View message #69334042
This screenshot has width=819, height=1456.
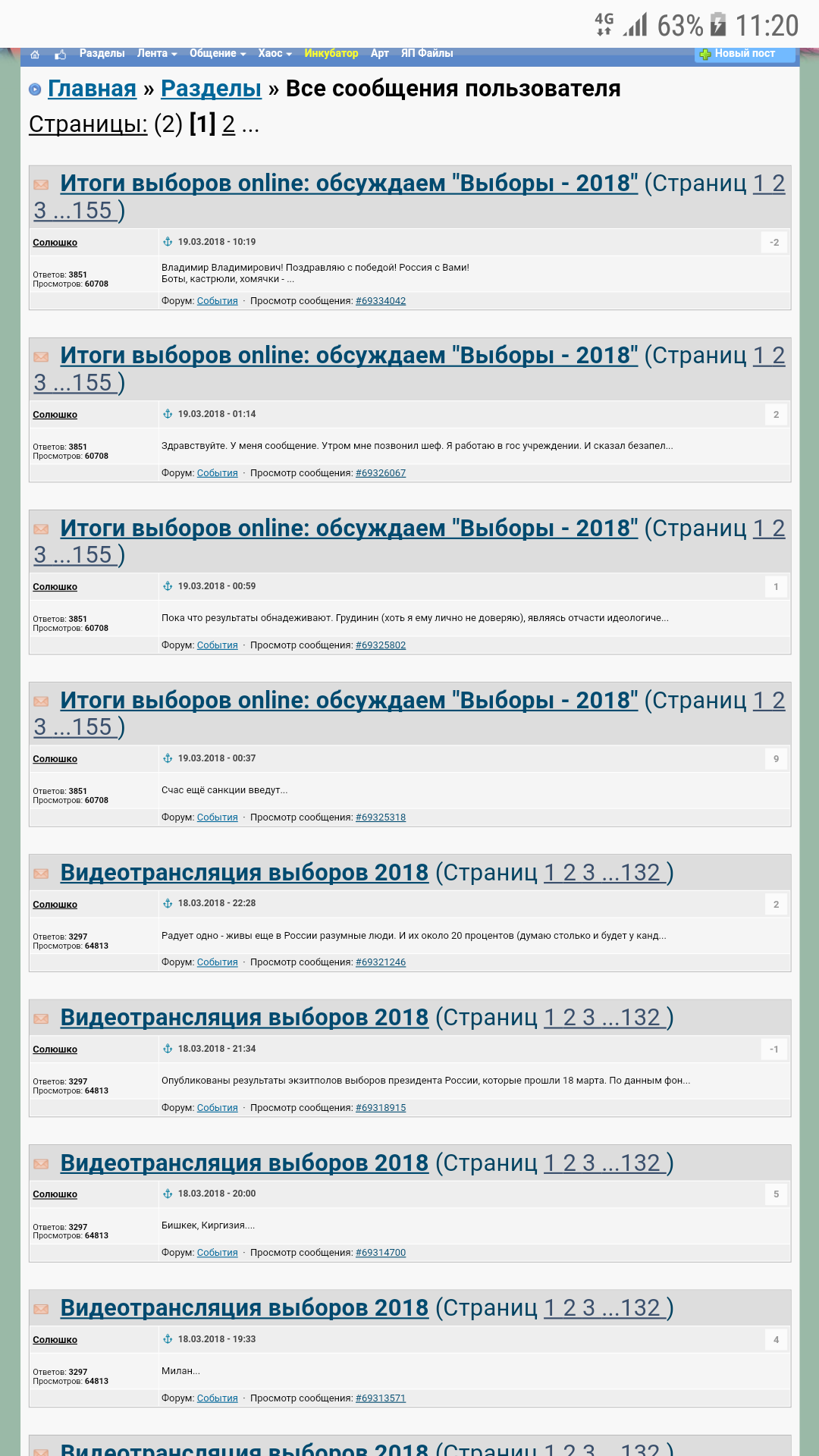click(381, 301)
